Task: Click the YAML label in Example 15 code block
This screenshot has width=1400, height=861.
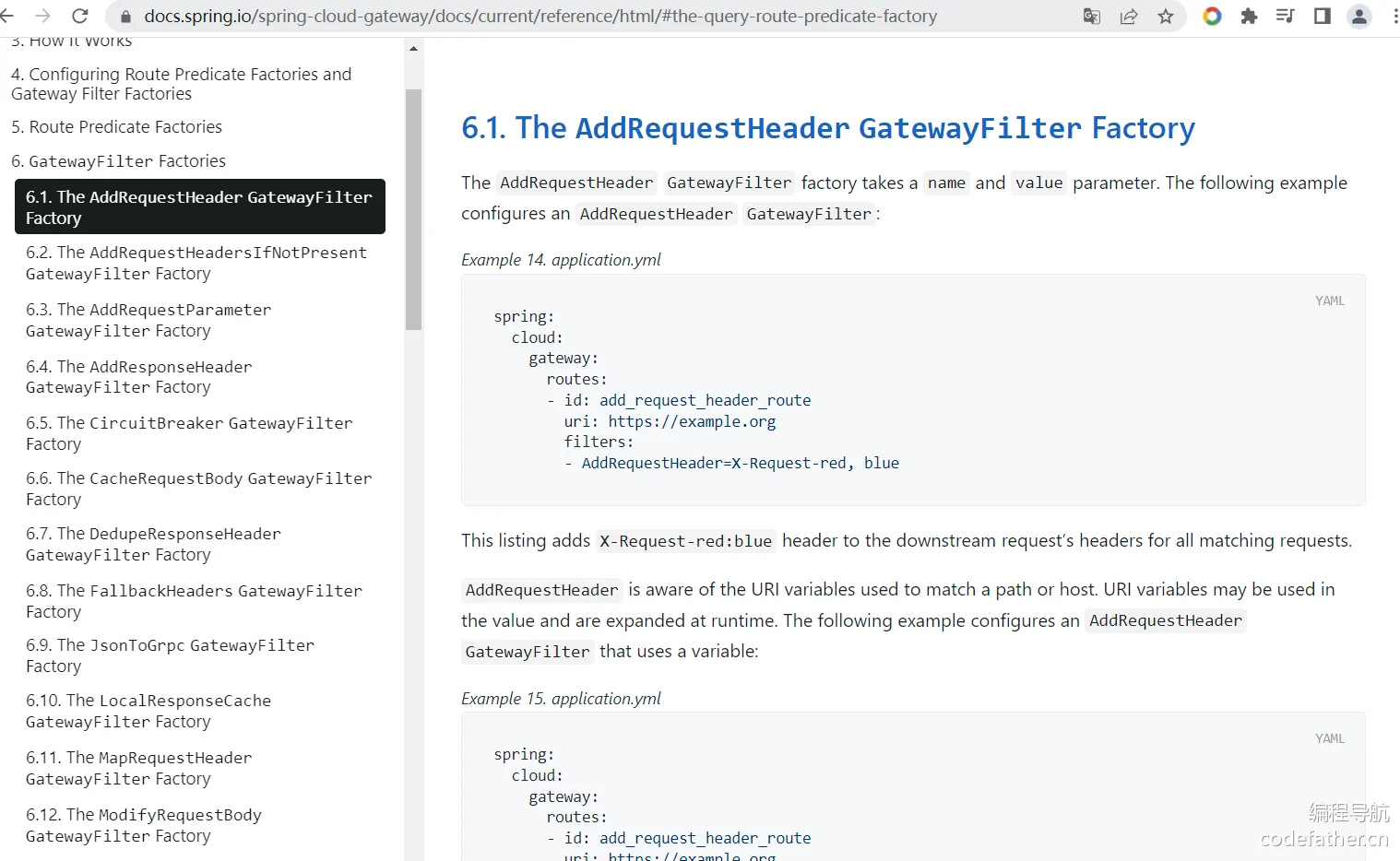Action: click(1330, 738)
